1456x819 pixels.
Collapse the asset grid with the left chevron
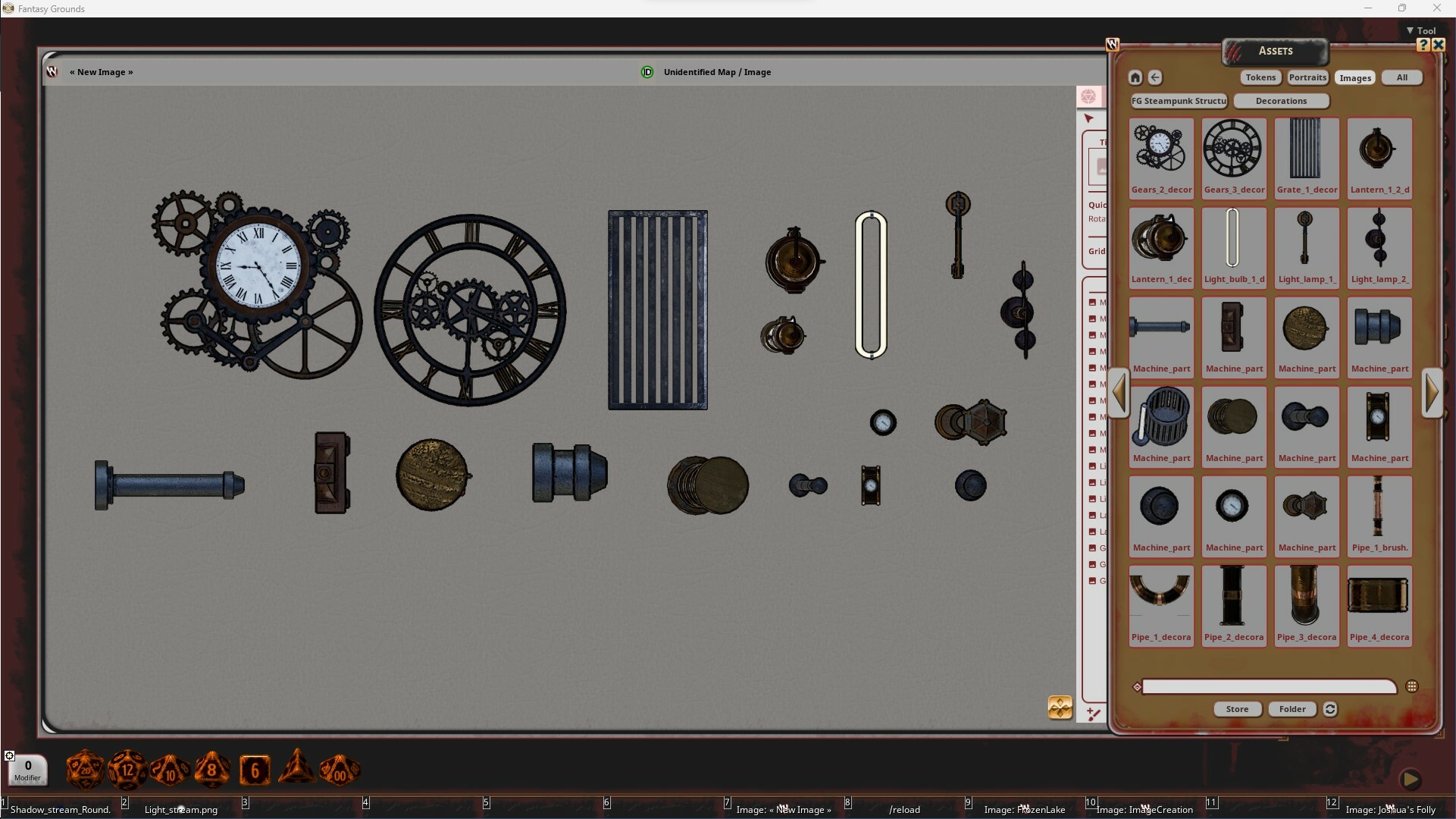(x=1119, y=394)
